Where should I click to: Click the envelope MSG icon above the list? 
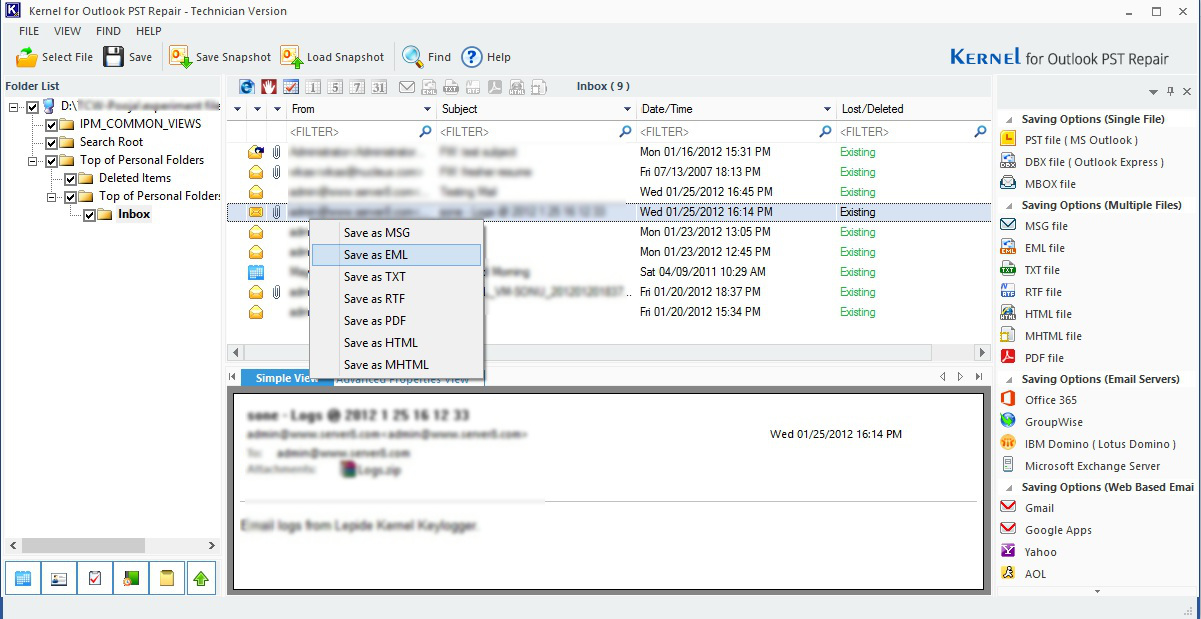coord(407,86)
